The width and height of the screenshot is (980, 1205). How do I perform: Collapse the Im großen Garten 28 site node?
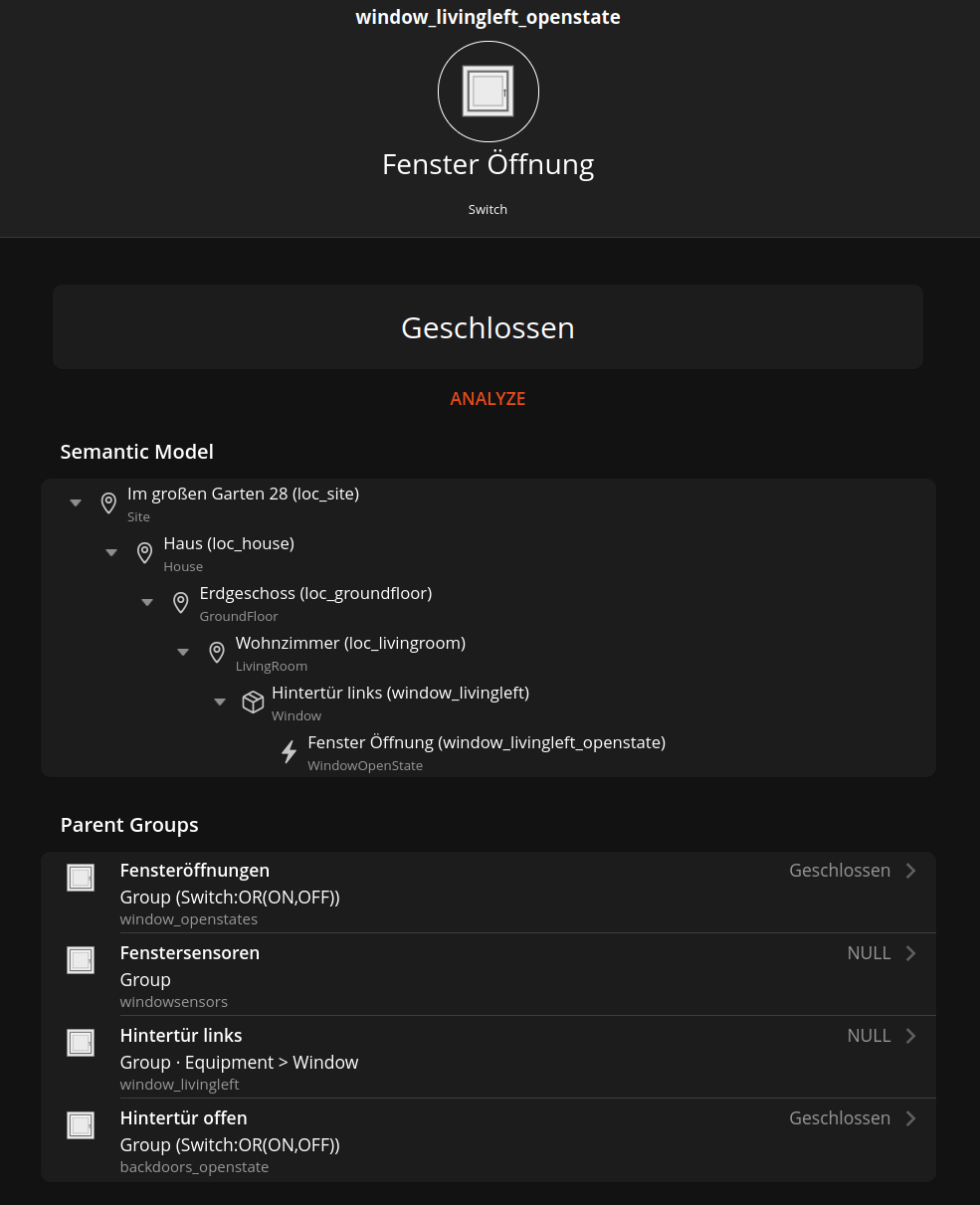(x=76, y=503)
